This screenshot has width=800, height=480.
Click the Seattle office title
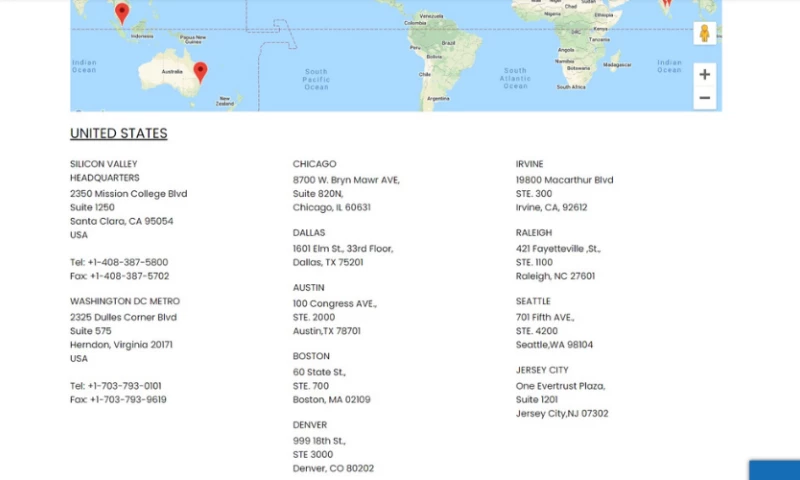tap(533, 301)
